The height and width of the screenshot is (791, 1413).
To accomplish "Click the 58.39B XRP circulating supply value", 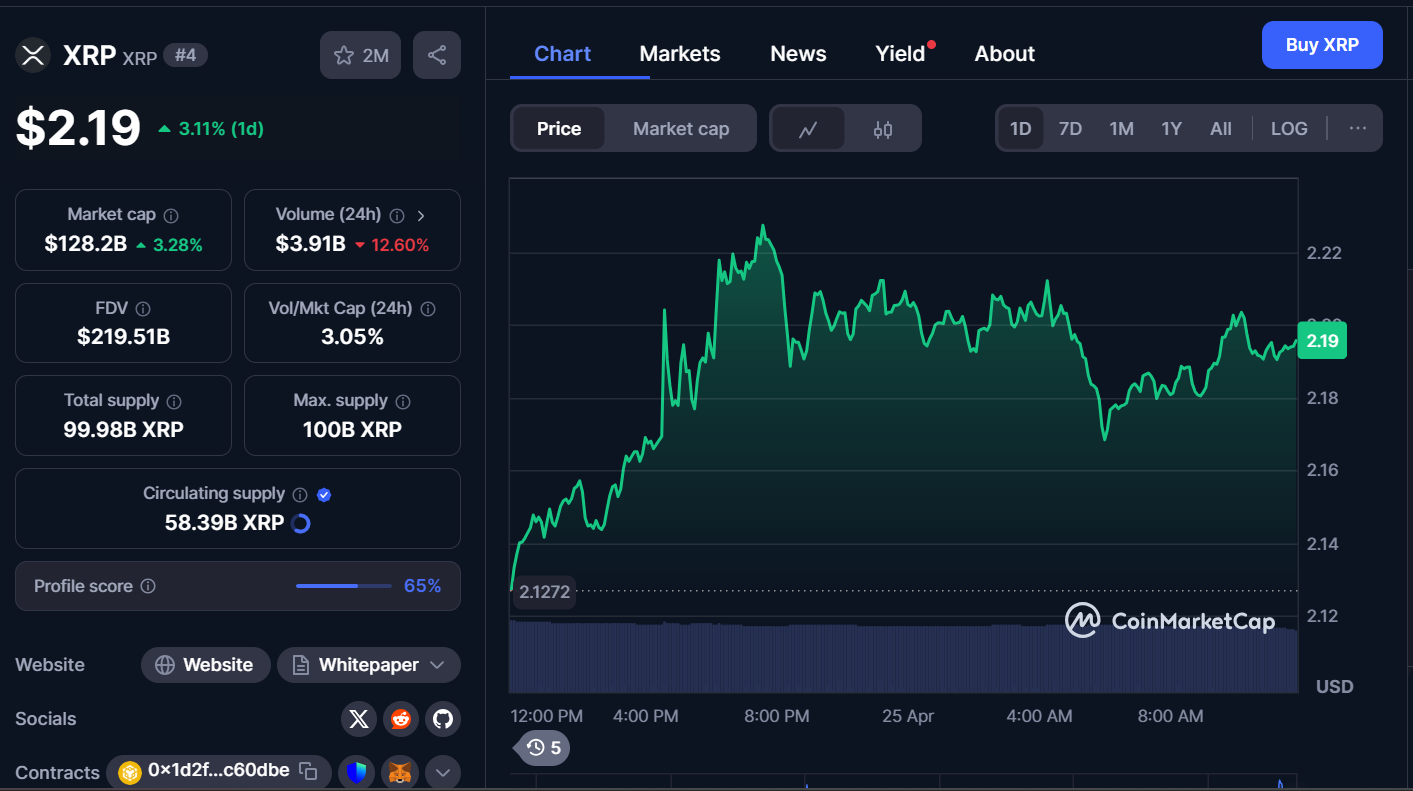I will 225,523.
